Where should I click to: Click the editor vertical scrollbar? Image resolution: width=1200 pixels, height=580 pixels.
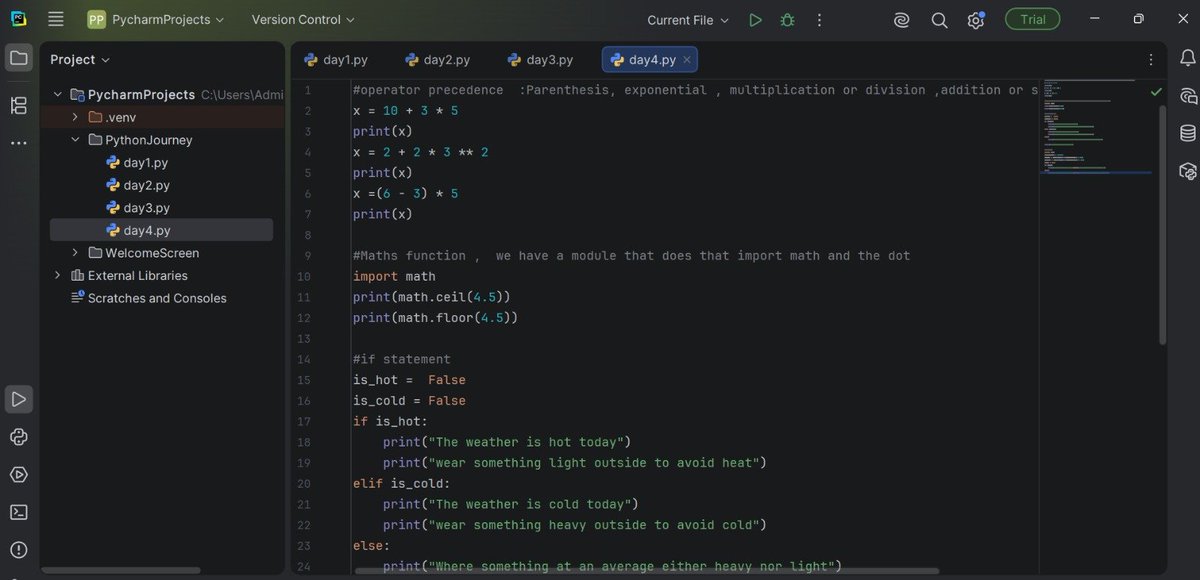point(1161,225)
